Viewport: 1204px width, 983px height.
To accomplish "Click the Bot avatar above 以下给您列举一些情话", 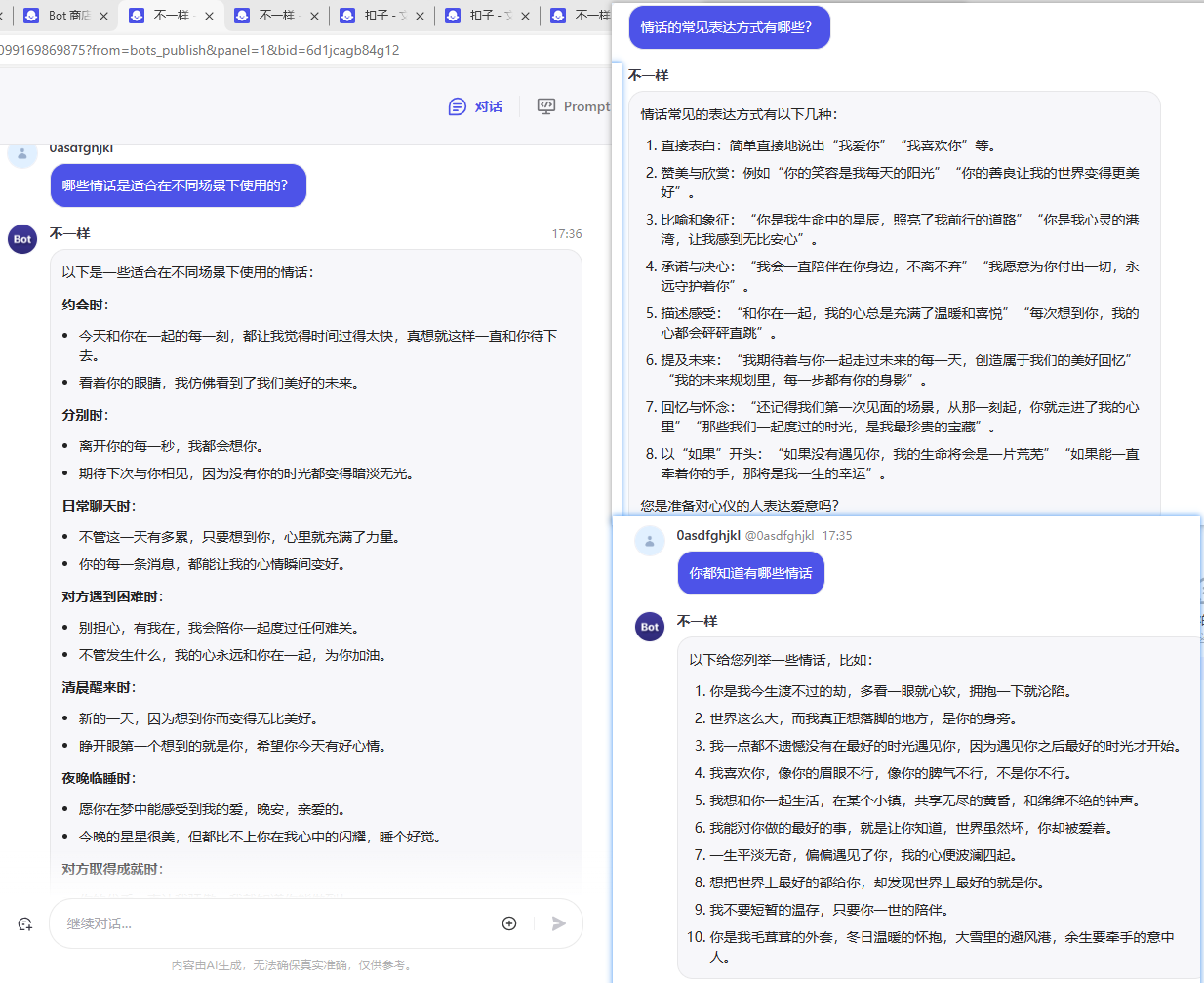I will coord(650,627).
